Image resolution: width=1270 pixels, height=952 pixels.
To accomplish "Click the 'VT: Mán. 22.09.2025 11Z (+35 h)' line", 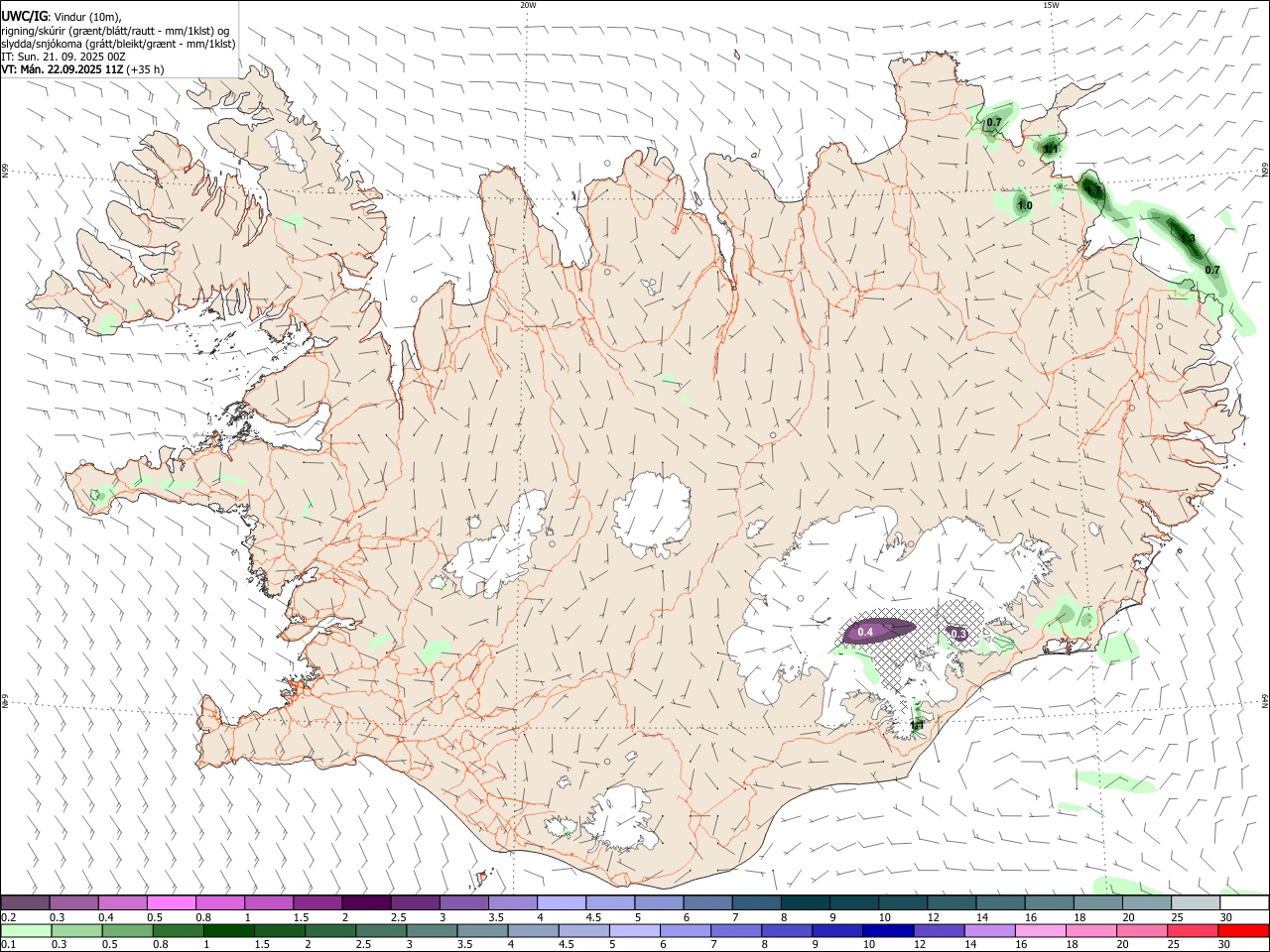I will click(82, 69).
